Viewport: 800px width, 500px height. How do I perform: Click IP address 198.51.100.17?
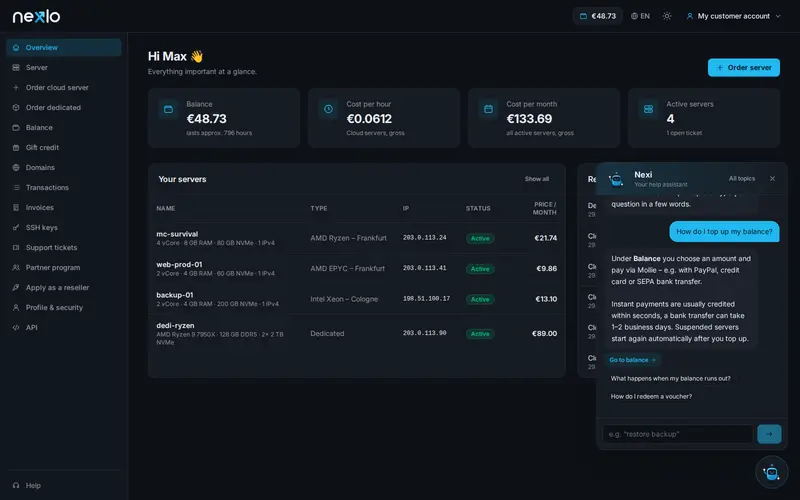pyautogui.click(x=426, y=299)
